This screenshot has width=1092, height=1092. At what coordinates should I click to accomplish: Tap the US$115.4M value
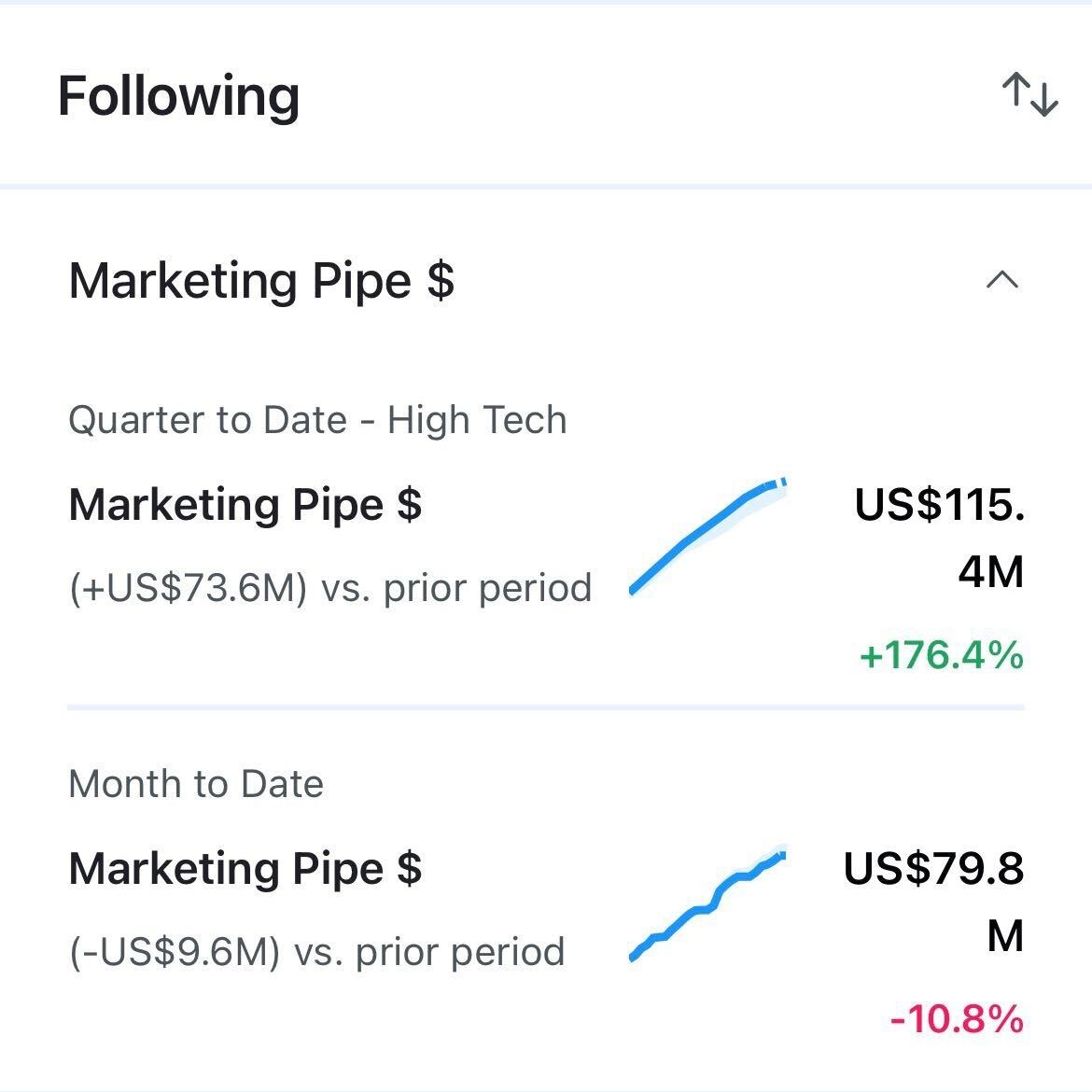[x=940, y=538]
